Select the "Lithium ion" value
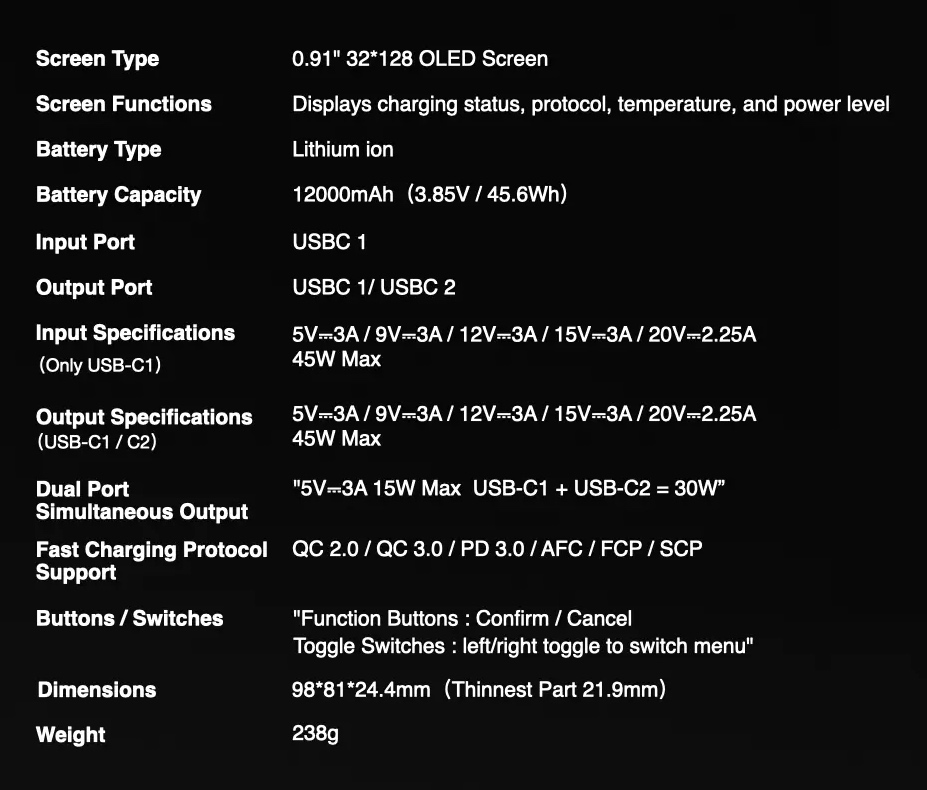 click(342, 150)
